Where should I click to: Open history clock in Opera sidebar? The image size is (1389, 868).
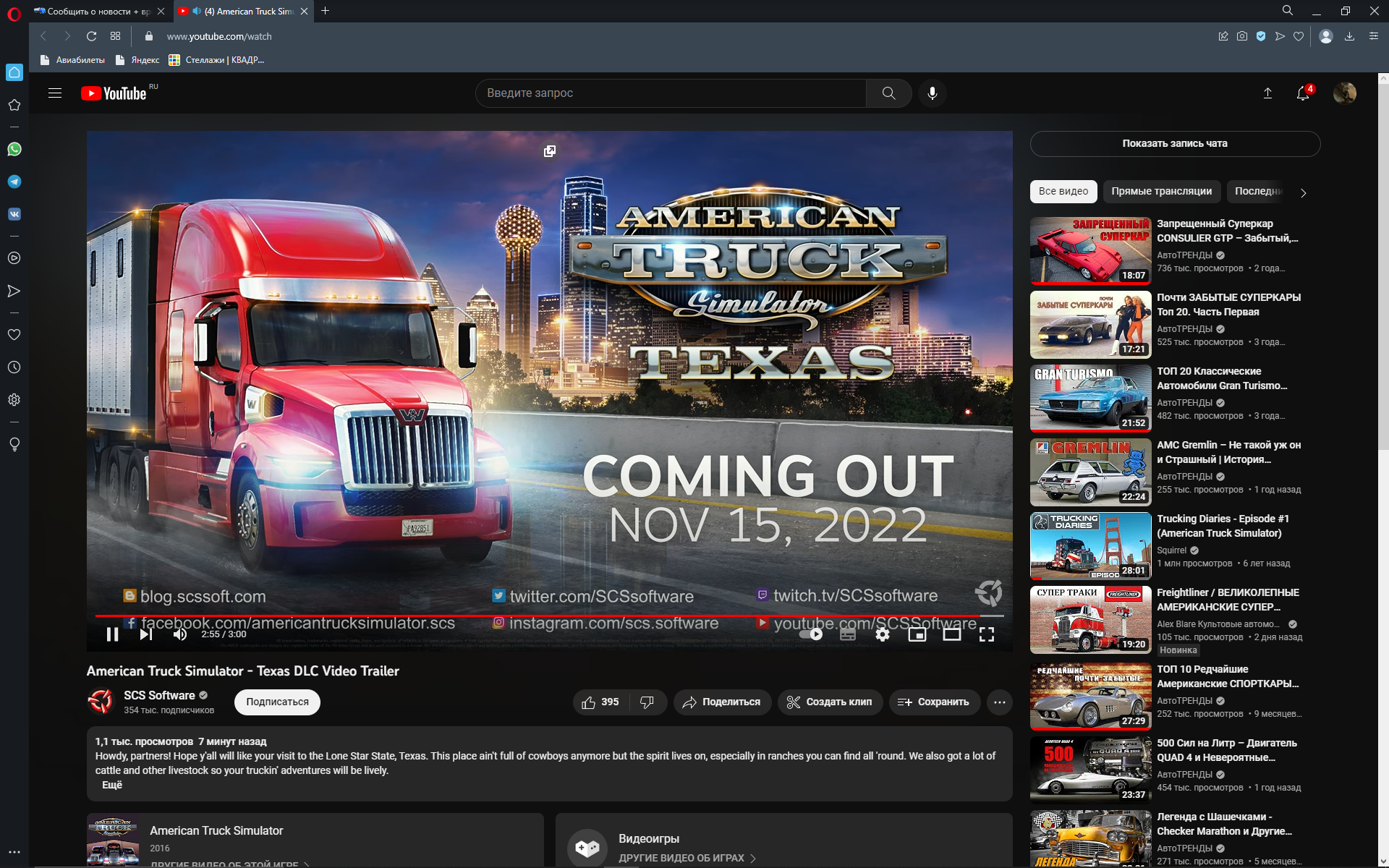point(14,367)
